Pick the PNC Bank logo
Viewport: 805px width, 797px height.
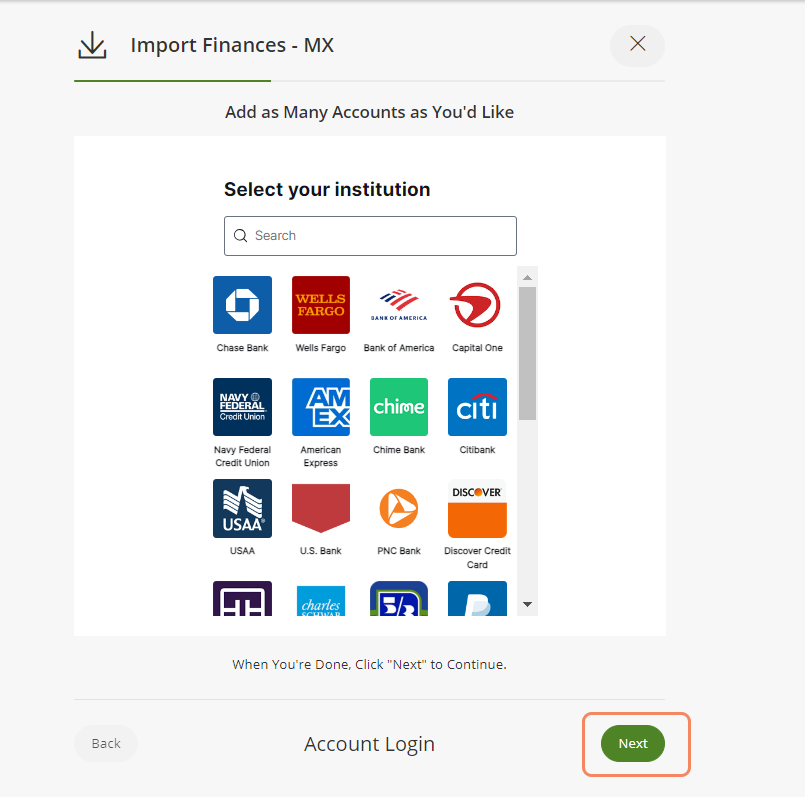(x=399, y=508)
